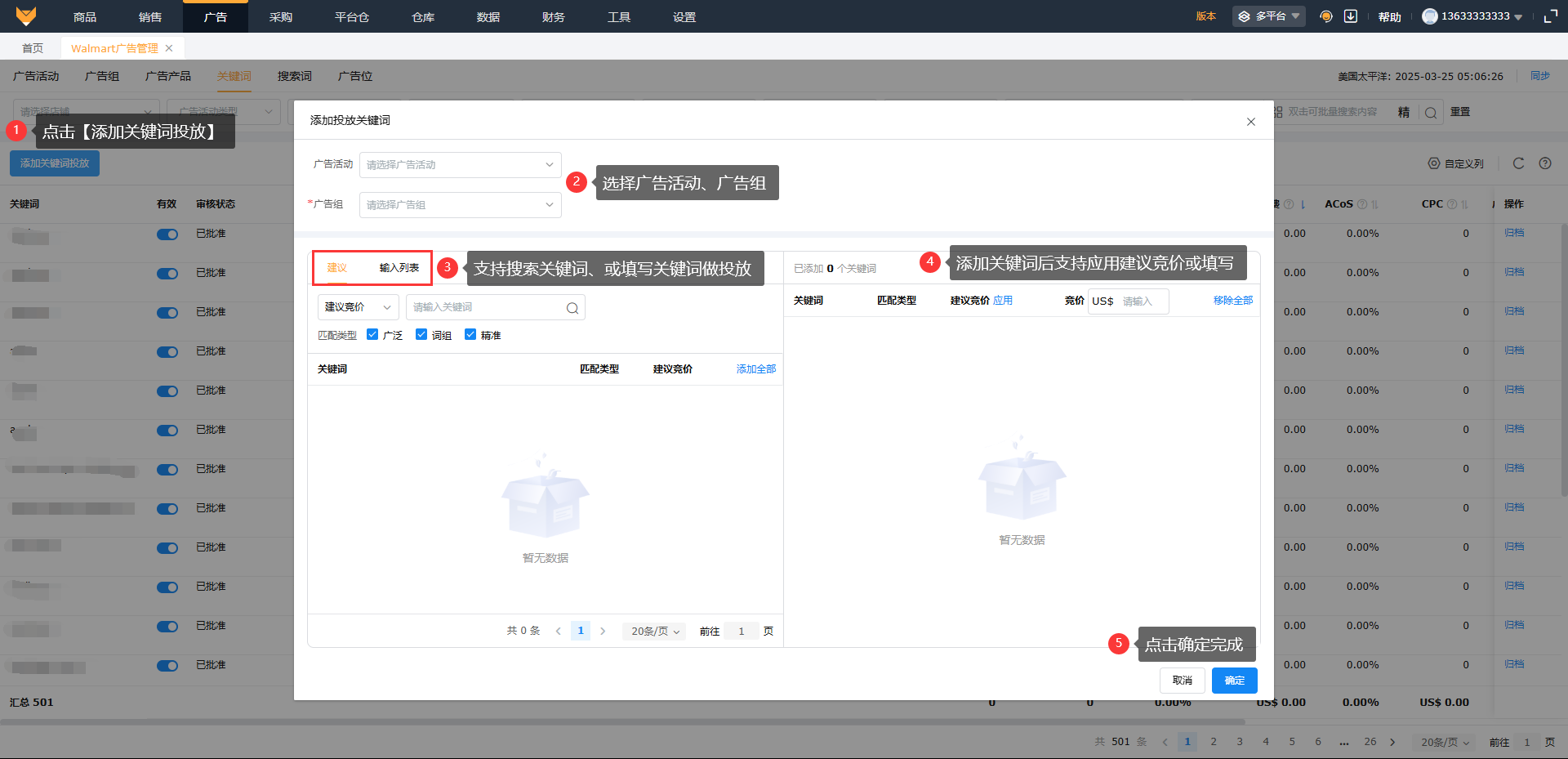Click the 移除全部 link
The height and width of the screenshot is (759, 1568).
pyautogui.click(x=1232, y=301)
